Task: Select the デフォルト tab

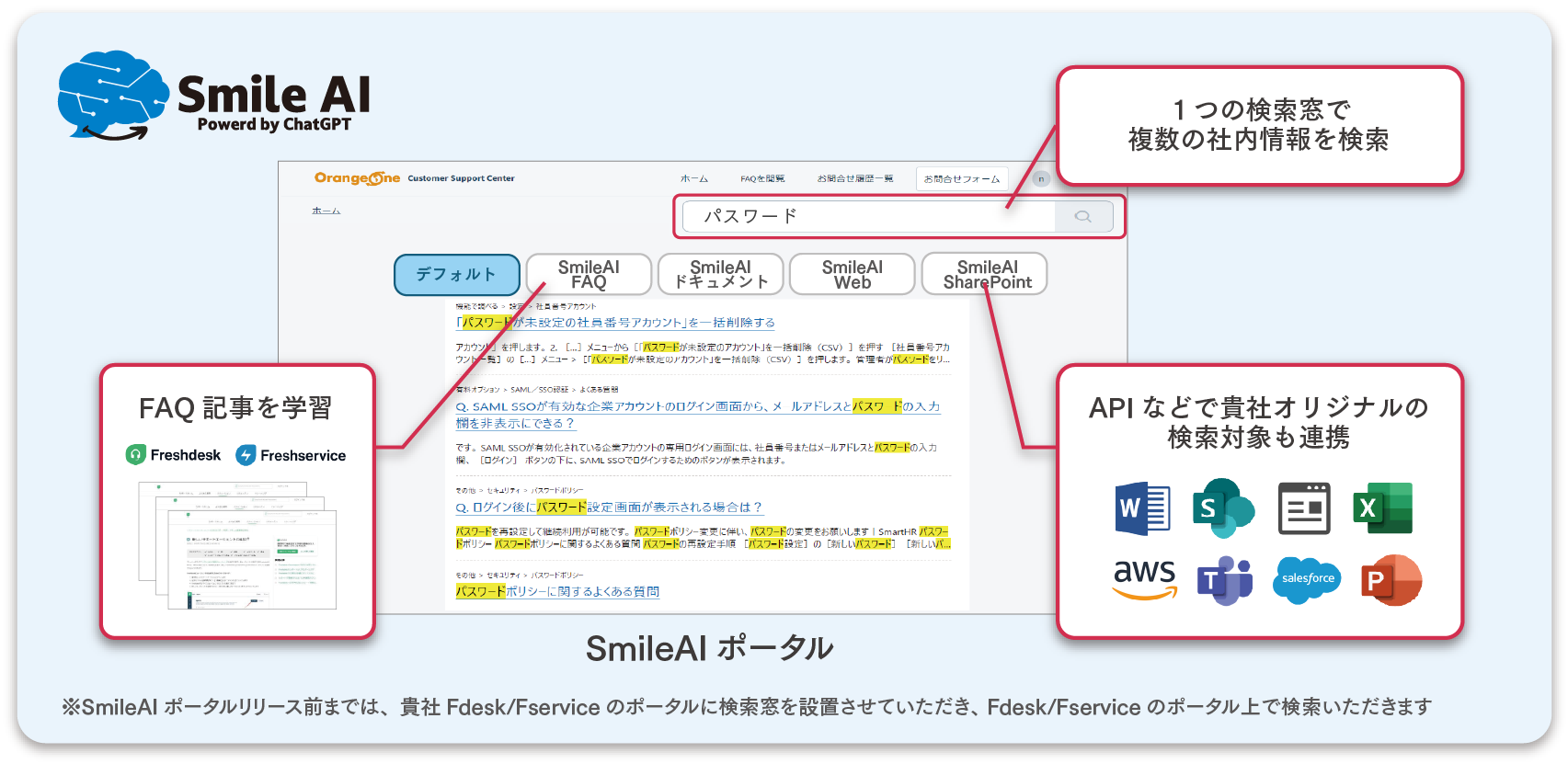Action: (457, 275)
